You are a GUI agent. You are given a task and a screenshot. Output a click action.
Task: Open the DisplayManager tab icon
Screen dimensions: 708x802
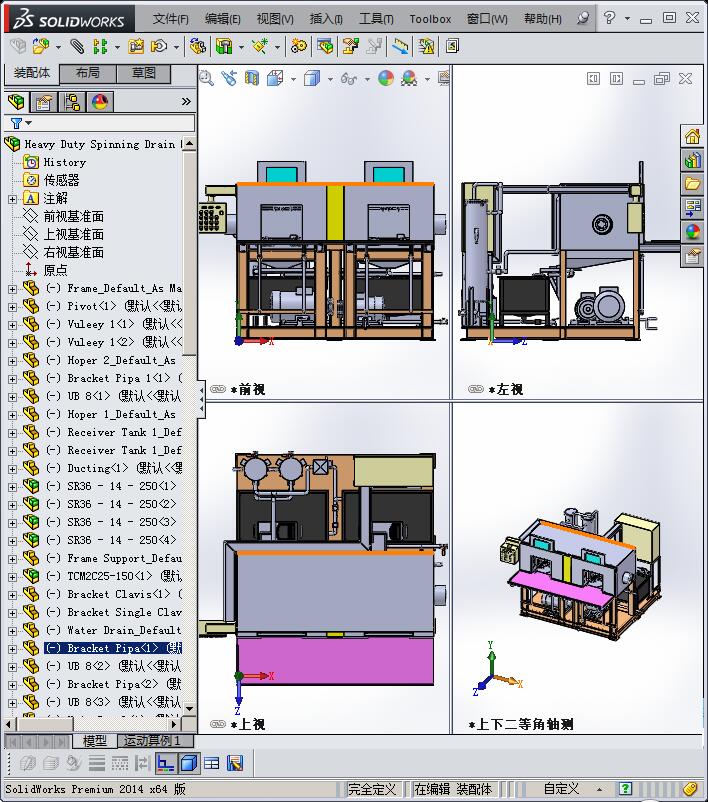(x=100, y=102)
